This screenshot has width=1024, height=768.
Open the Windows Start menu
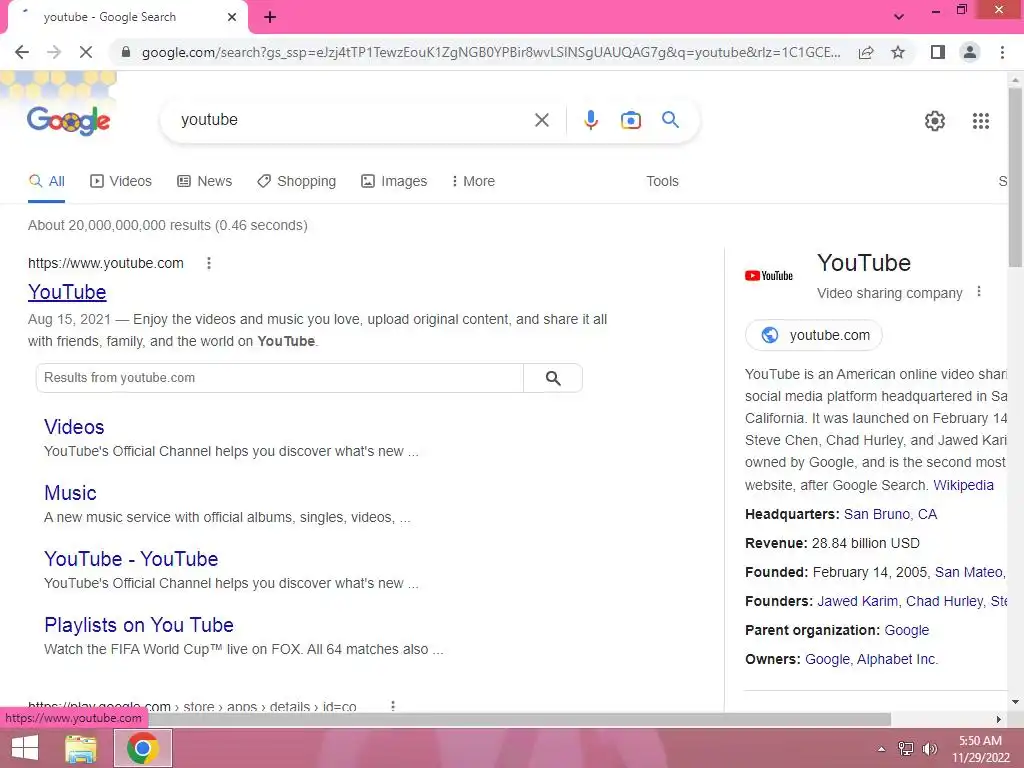point(25,748)
